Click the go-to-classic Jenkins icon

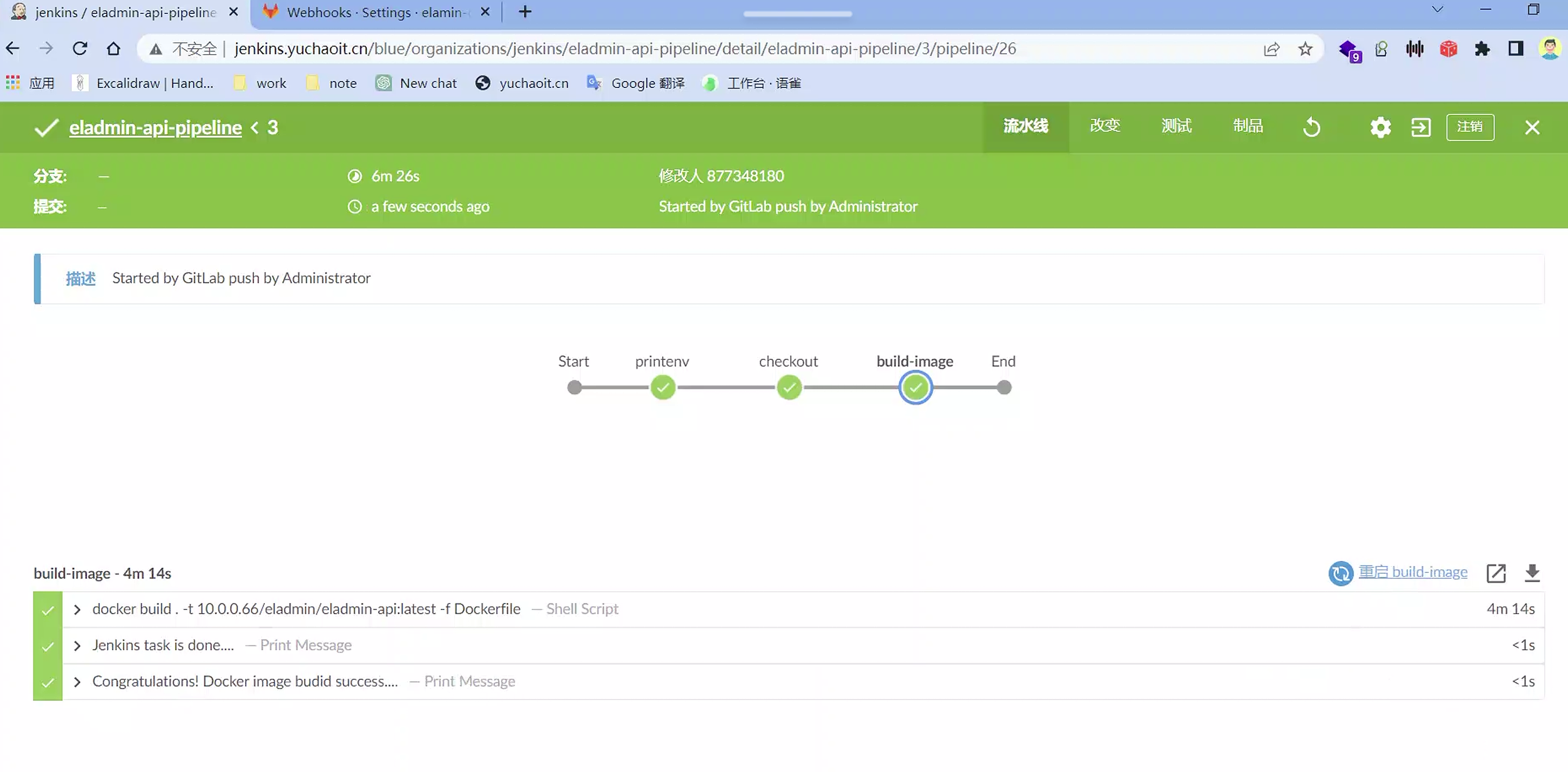[1421, 128]
